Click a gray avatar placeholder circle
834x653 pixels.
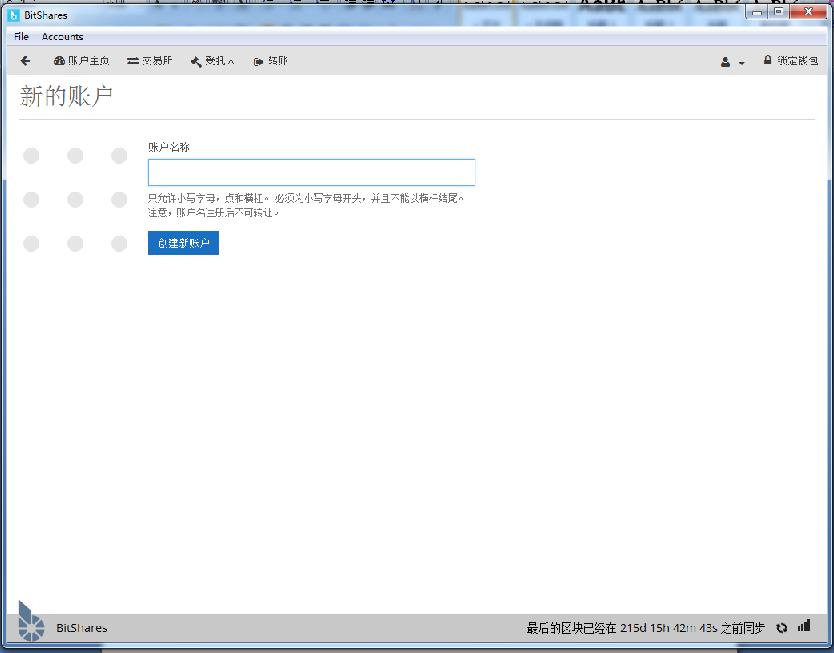(x=31, y=156)
